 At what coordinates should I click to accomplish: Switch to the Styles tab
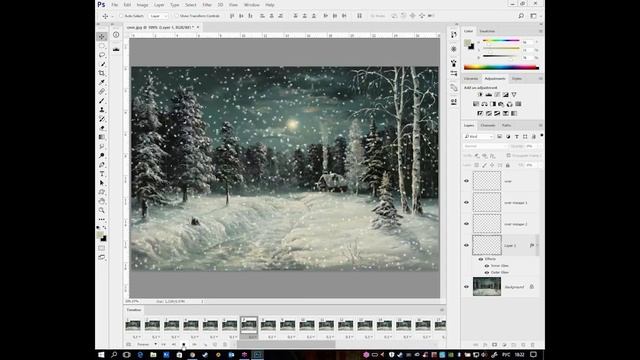[517, 78]
